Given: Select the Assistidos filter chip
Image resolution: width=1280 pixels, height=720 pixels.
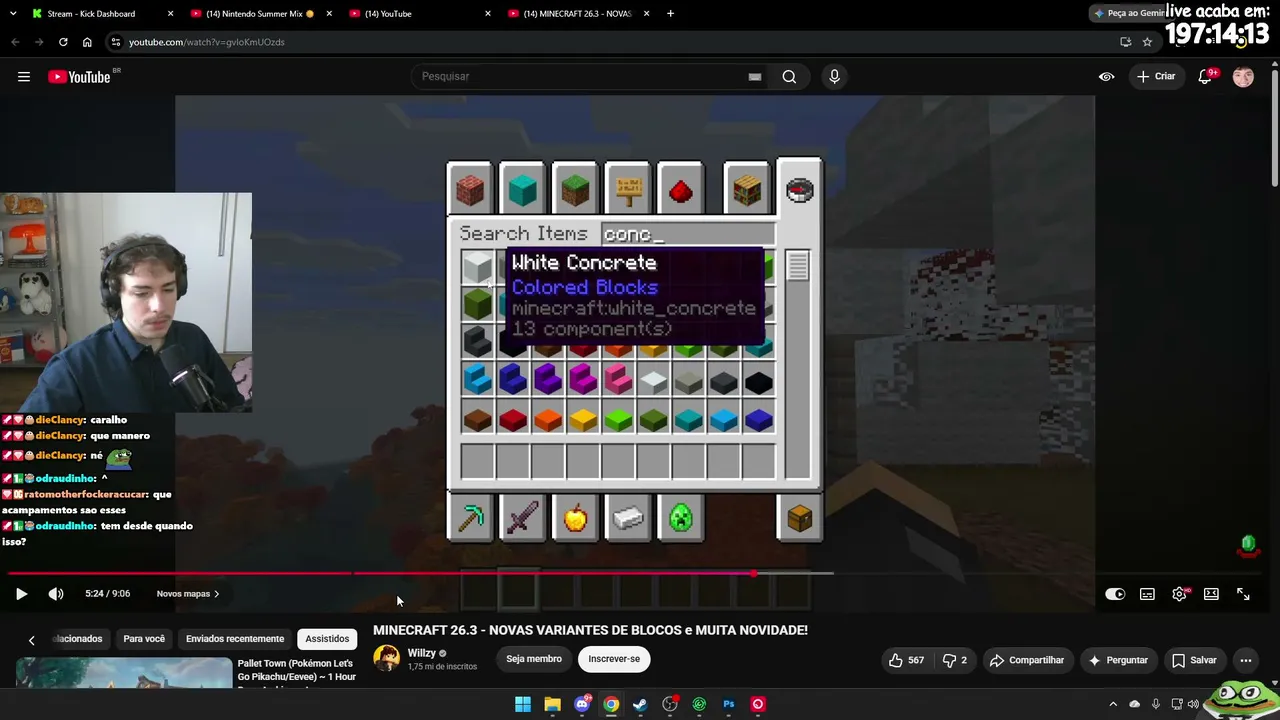Looking at the screenshot, I should (x=327, y=639).
